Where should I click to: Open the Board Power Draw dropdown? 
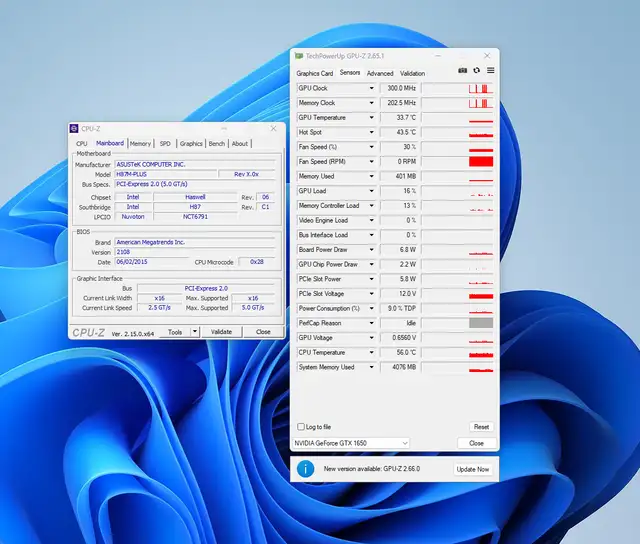coord(371,250)
